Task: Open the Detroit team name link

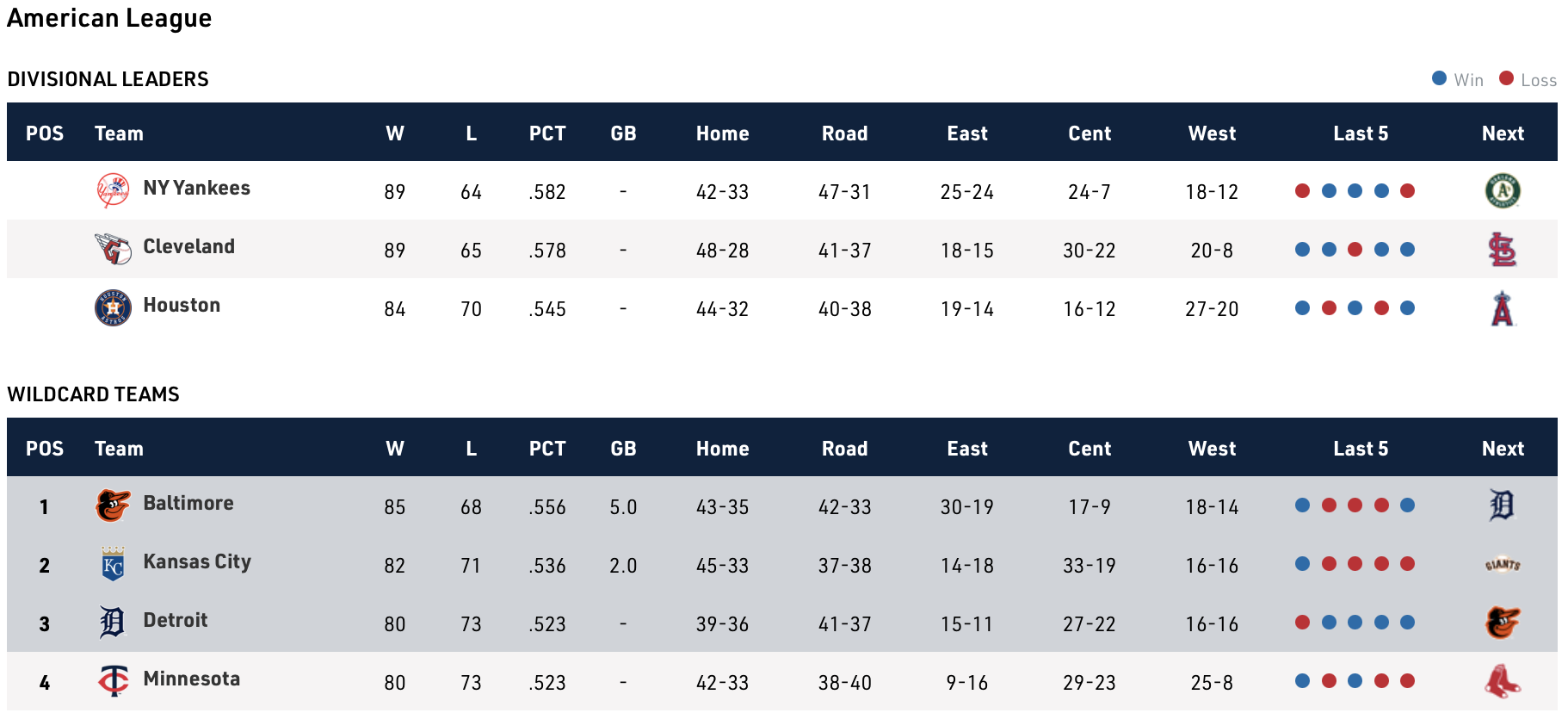Action: [x=176, y=620]
